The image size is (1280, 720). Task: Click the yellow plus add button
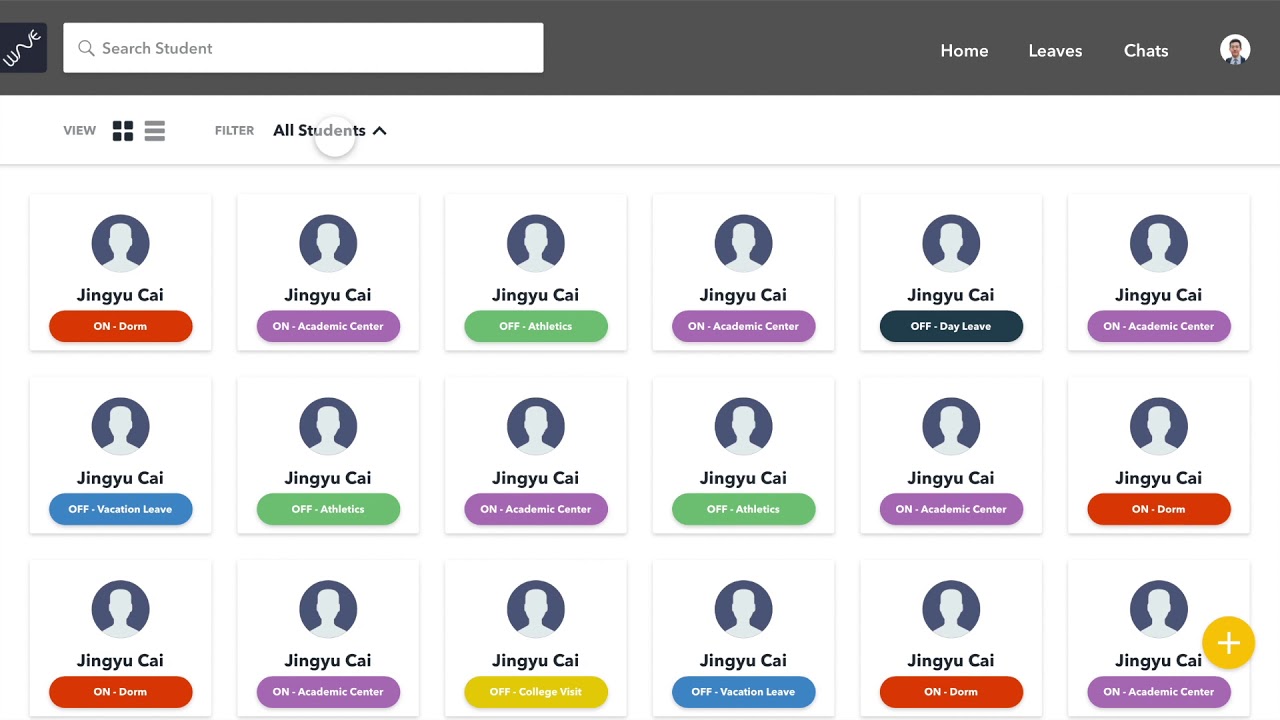(x=1228, y=643)
